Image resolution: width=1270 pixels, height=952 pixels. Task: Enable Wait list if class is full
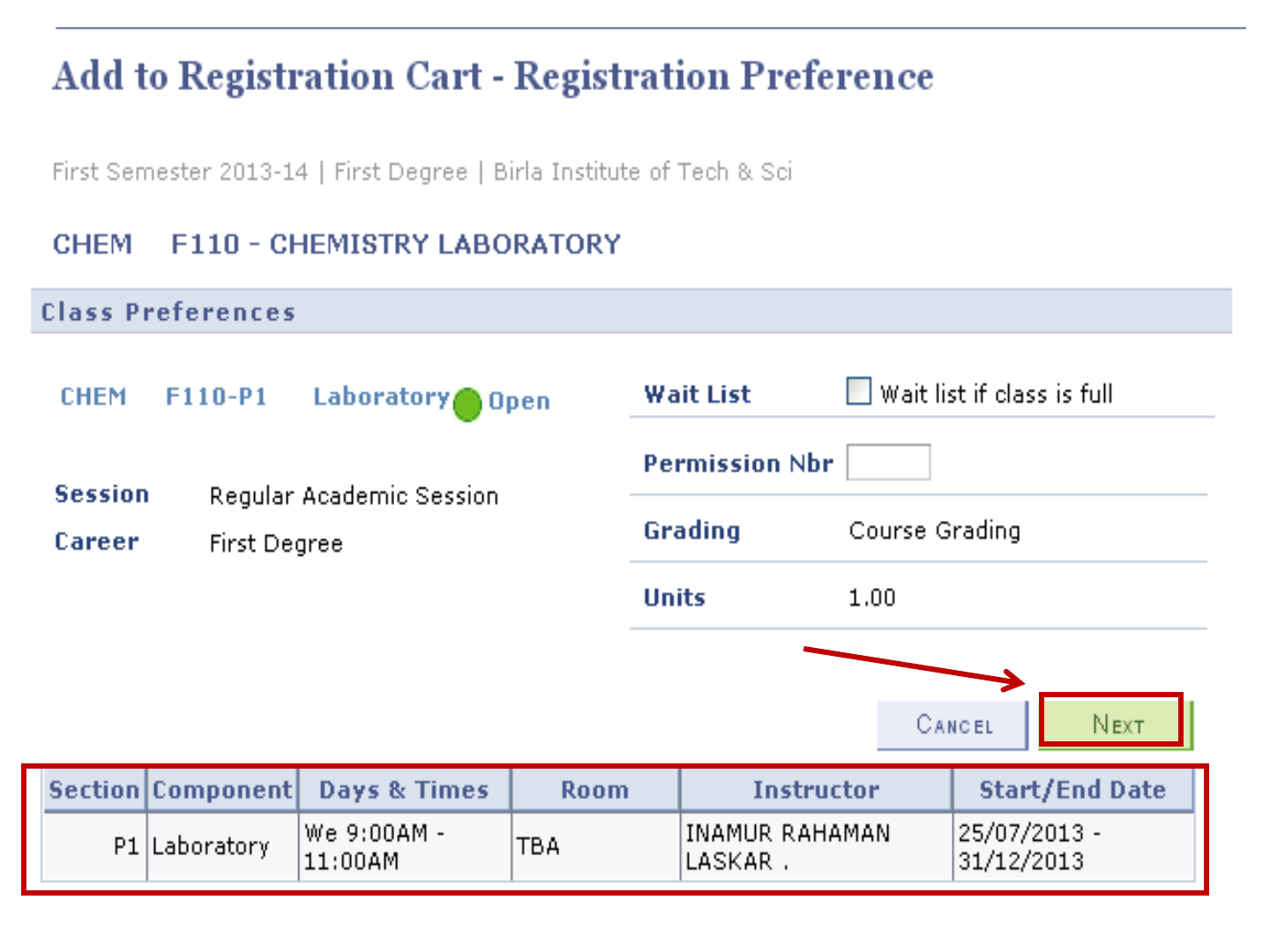tap(858, 390)
